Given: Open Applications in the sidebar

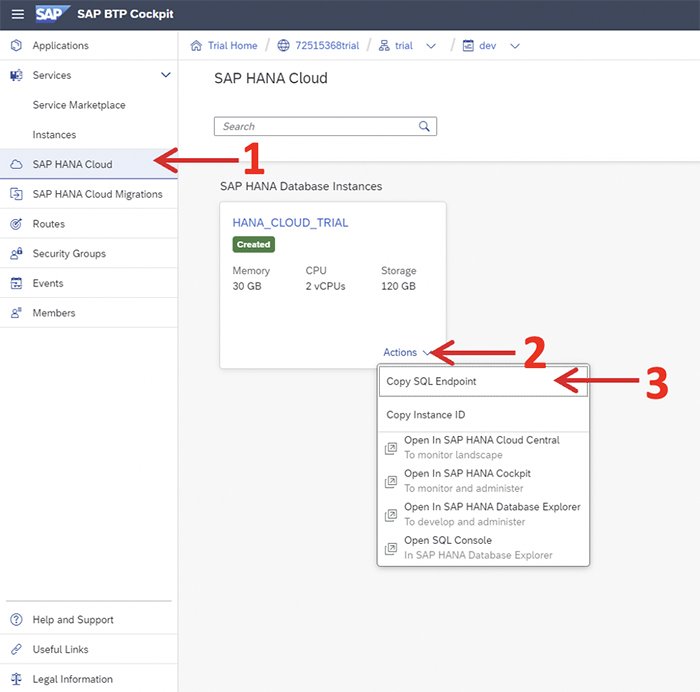Looking at the screenshot, I should (x=89, y=46).
